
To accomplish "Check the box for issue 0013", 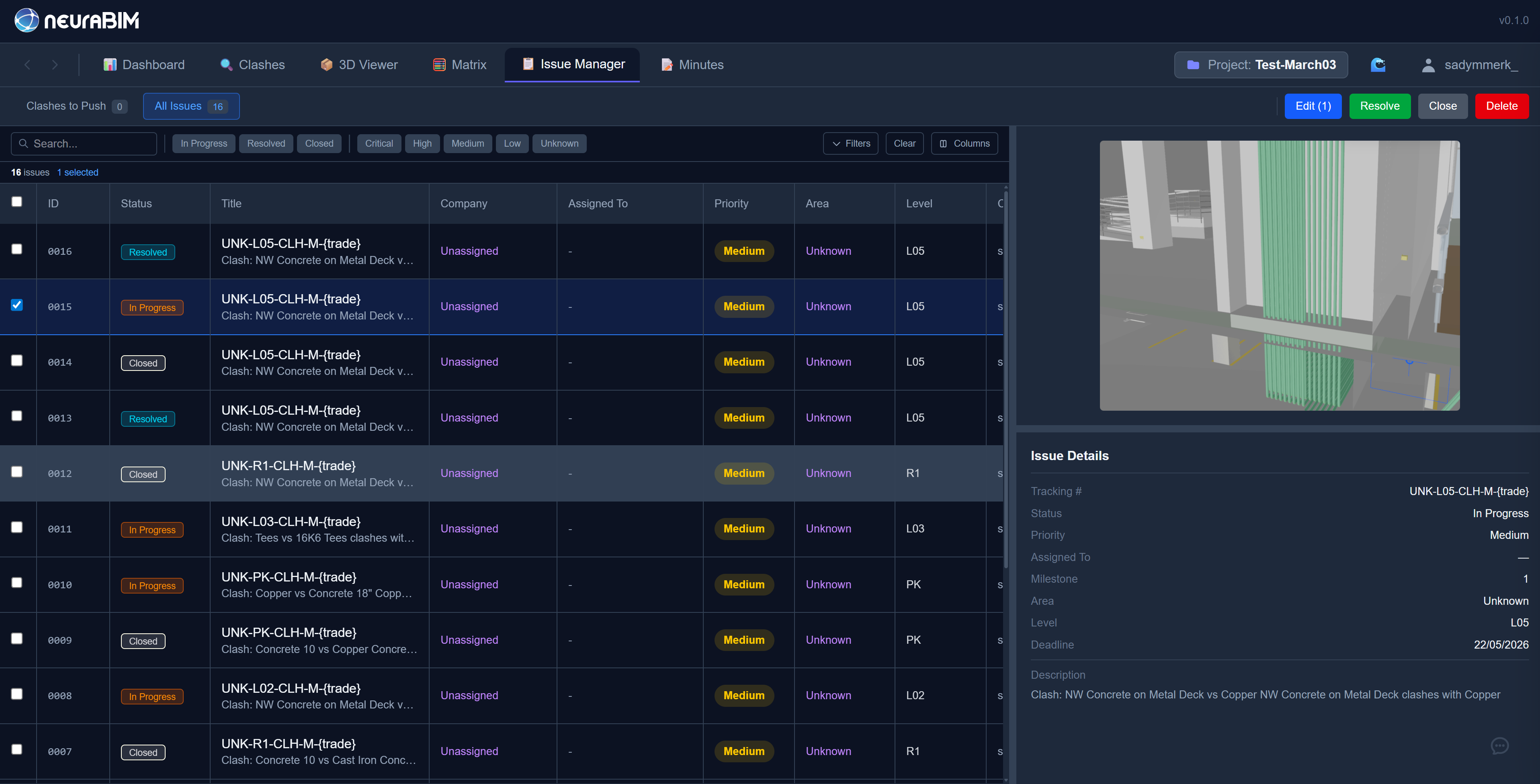I will (17, 416).
